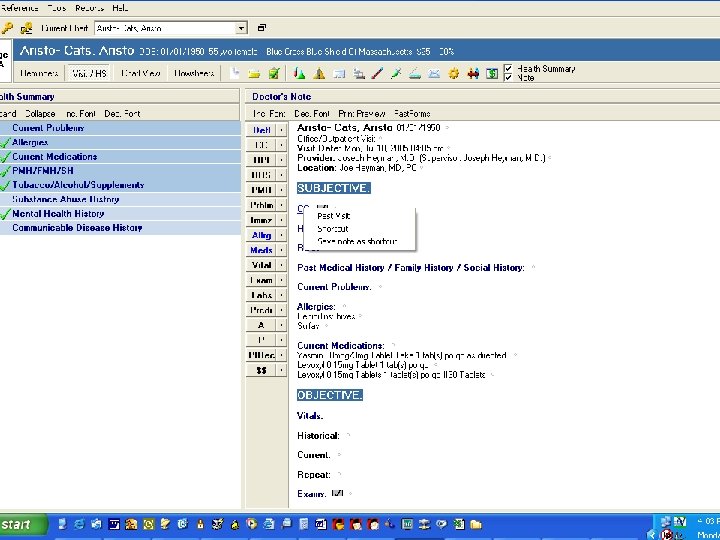Choose Save note as shortcut menu item
Screen dimensions: 720x540
pos(357,241)
